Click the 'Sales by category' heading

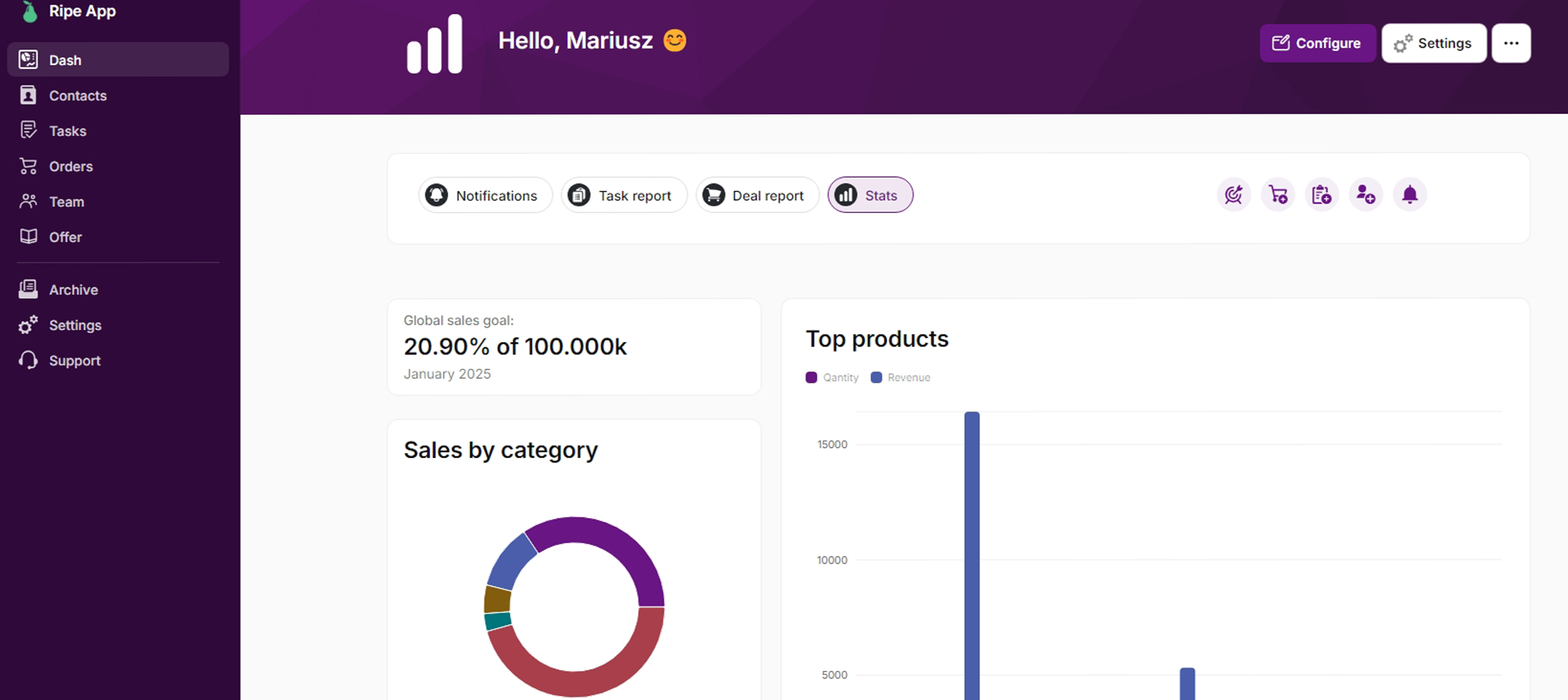pos(500,450)
